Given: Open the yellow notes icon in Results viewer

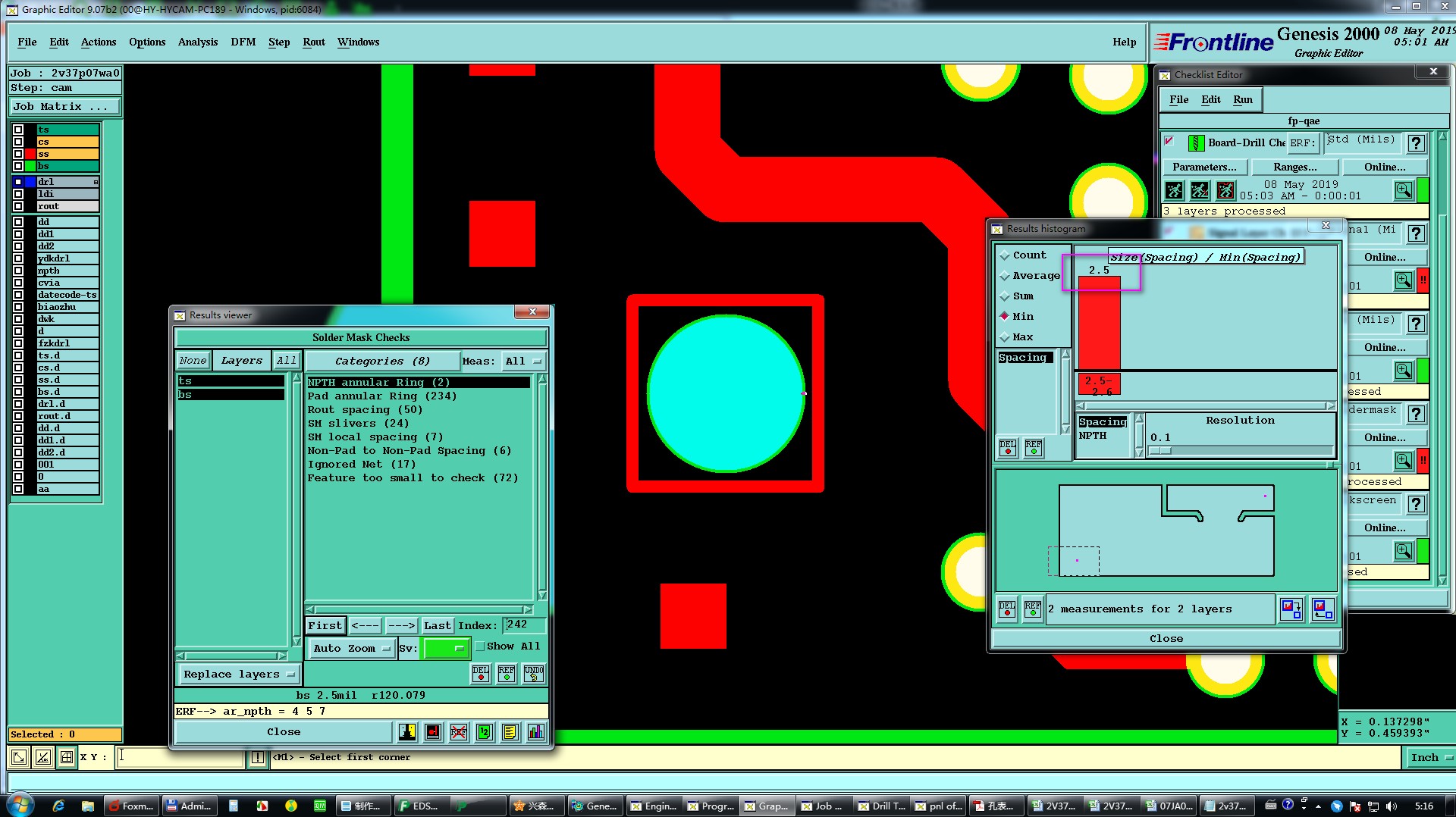Looking at the screenshot, I should point(510,731).
